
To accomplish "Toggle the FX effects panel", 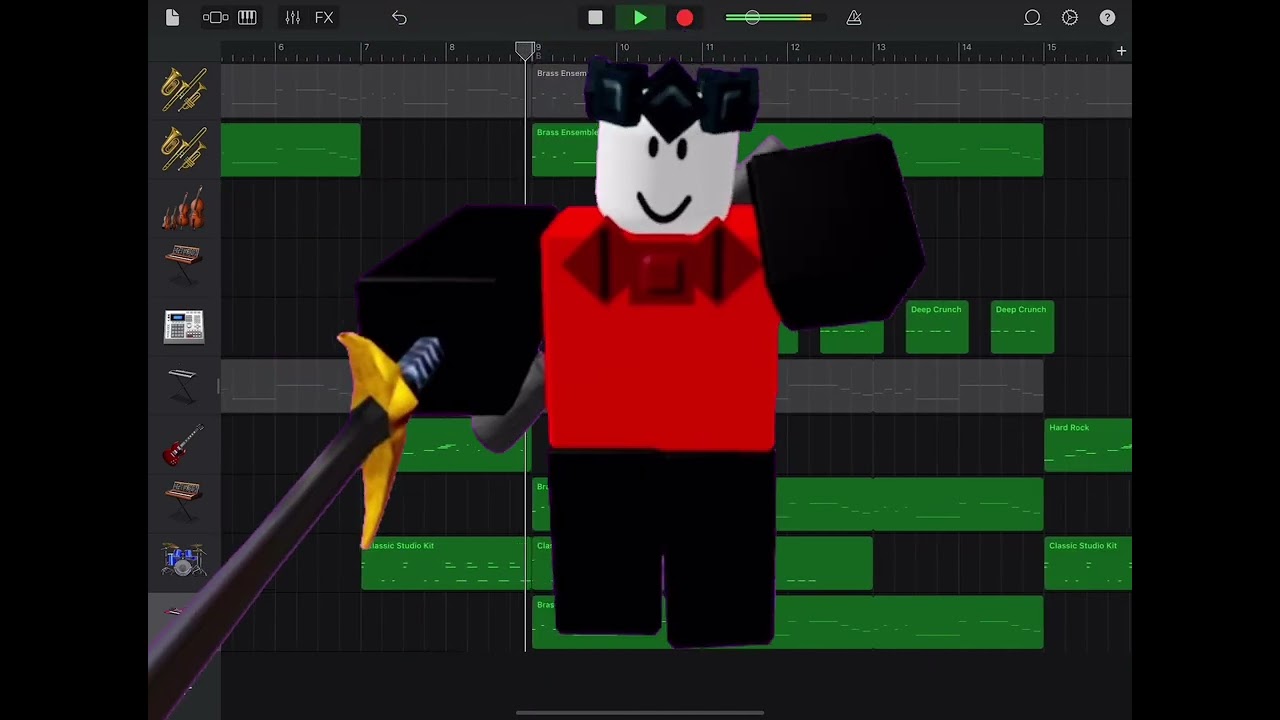I will click(x=324, y=18).
